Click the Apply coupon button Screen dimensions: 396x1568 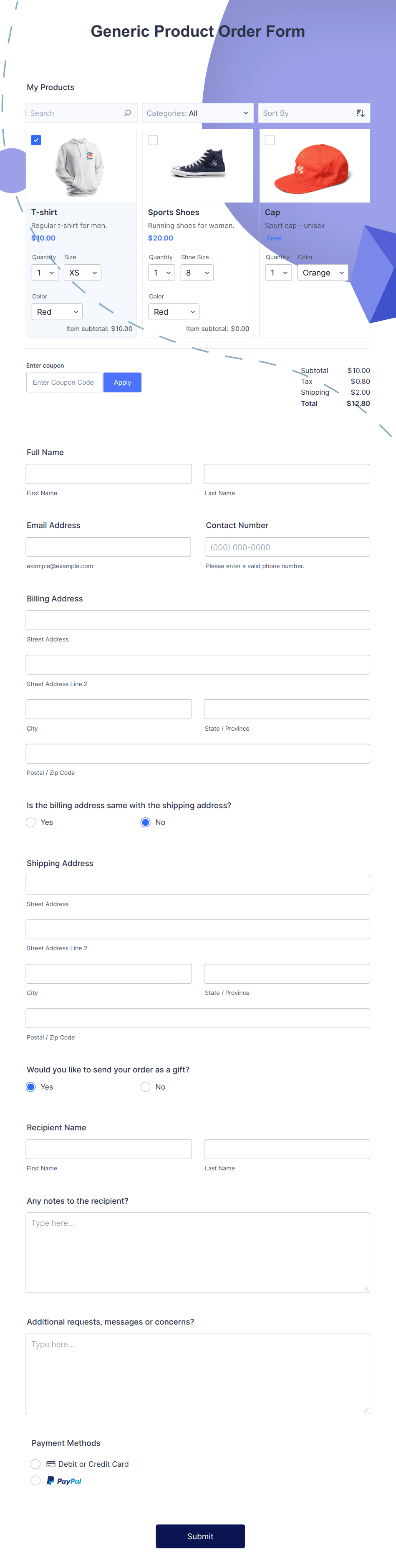point(122,382)
